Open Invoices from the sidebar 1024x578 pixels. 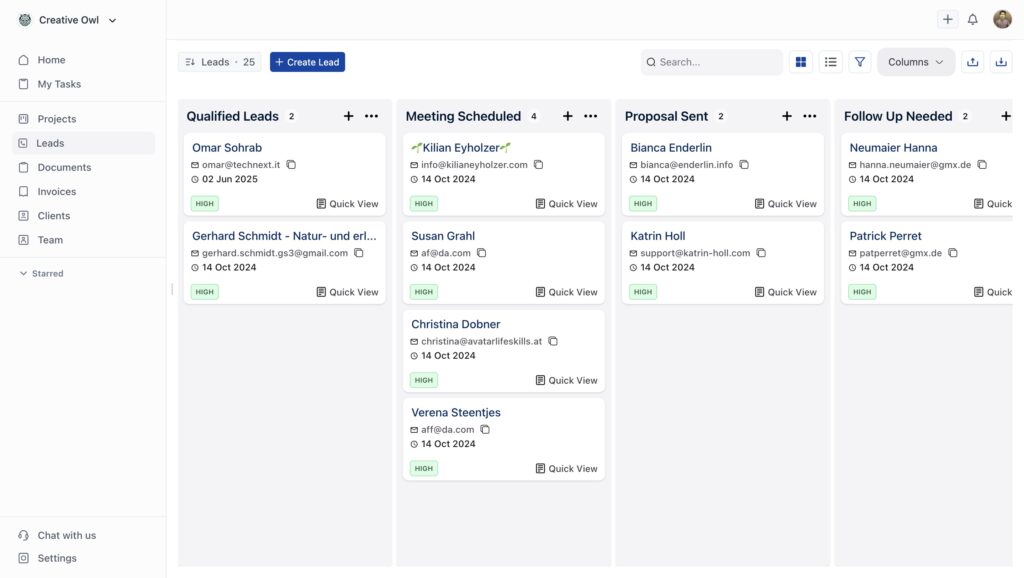click(56, 191)
